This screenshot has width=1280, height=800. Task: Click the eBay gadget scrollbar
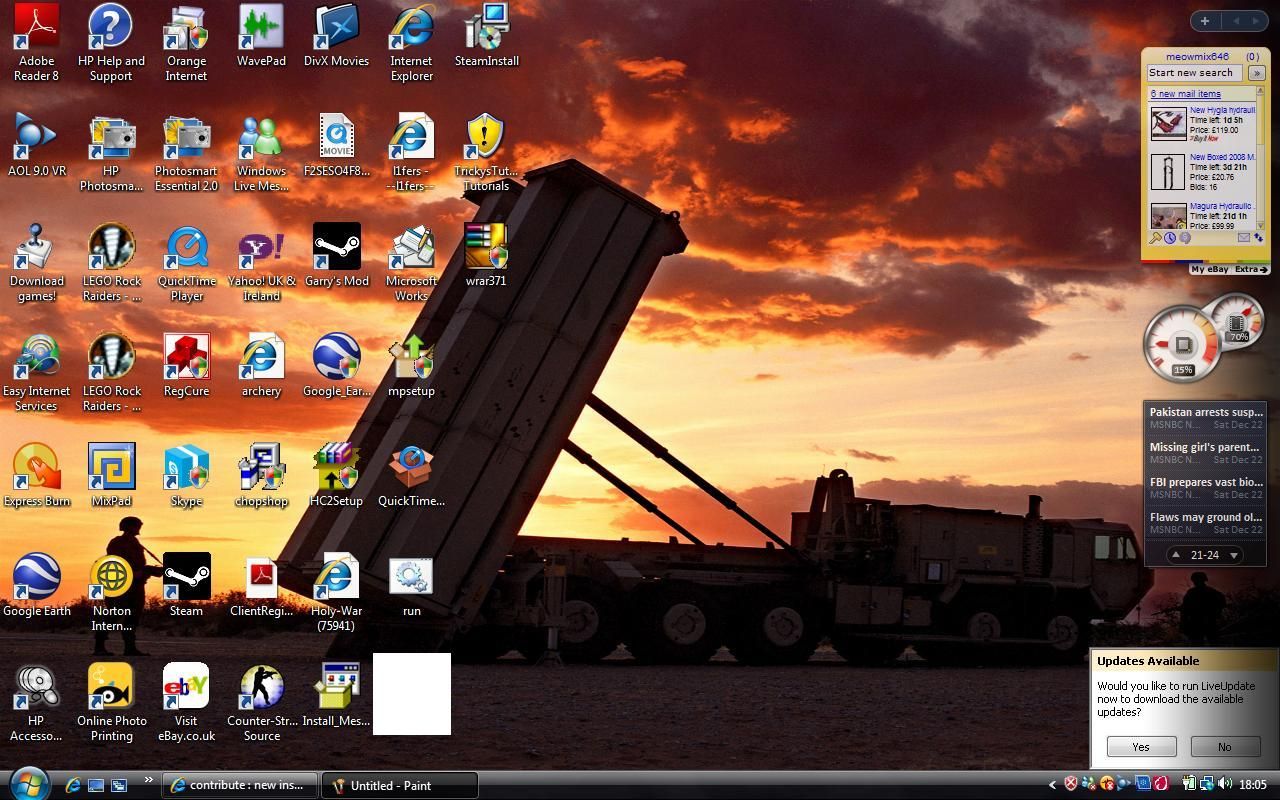pos(1260,159)
